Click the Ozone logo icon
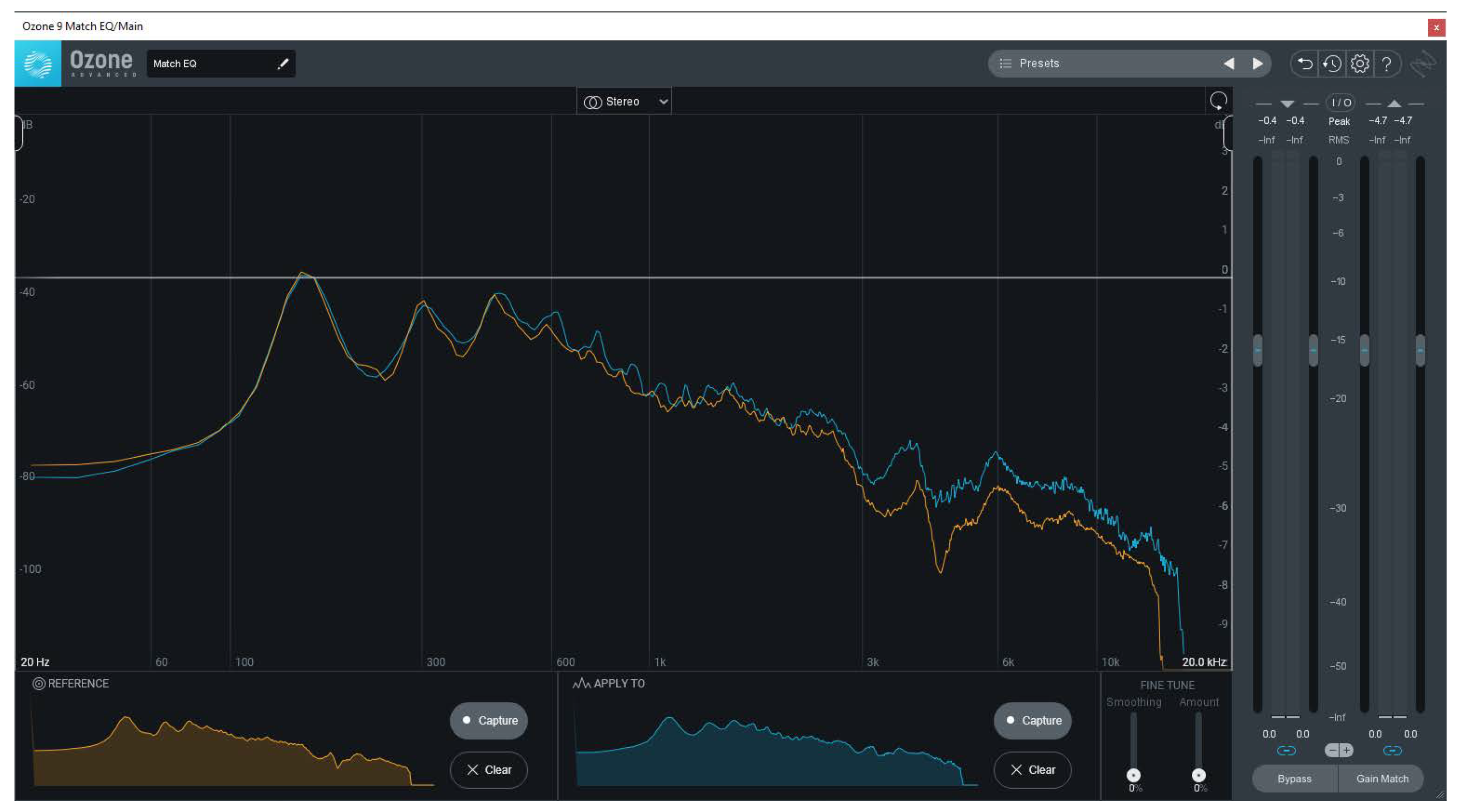The height and width of the screenshot is (812, 1458). [x=37, y=63]
